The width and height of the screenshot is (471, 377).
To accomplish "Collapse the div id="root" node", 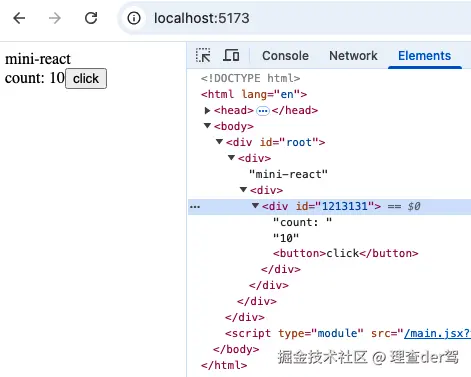I will click(219, 142).
